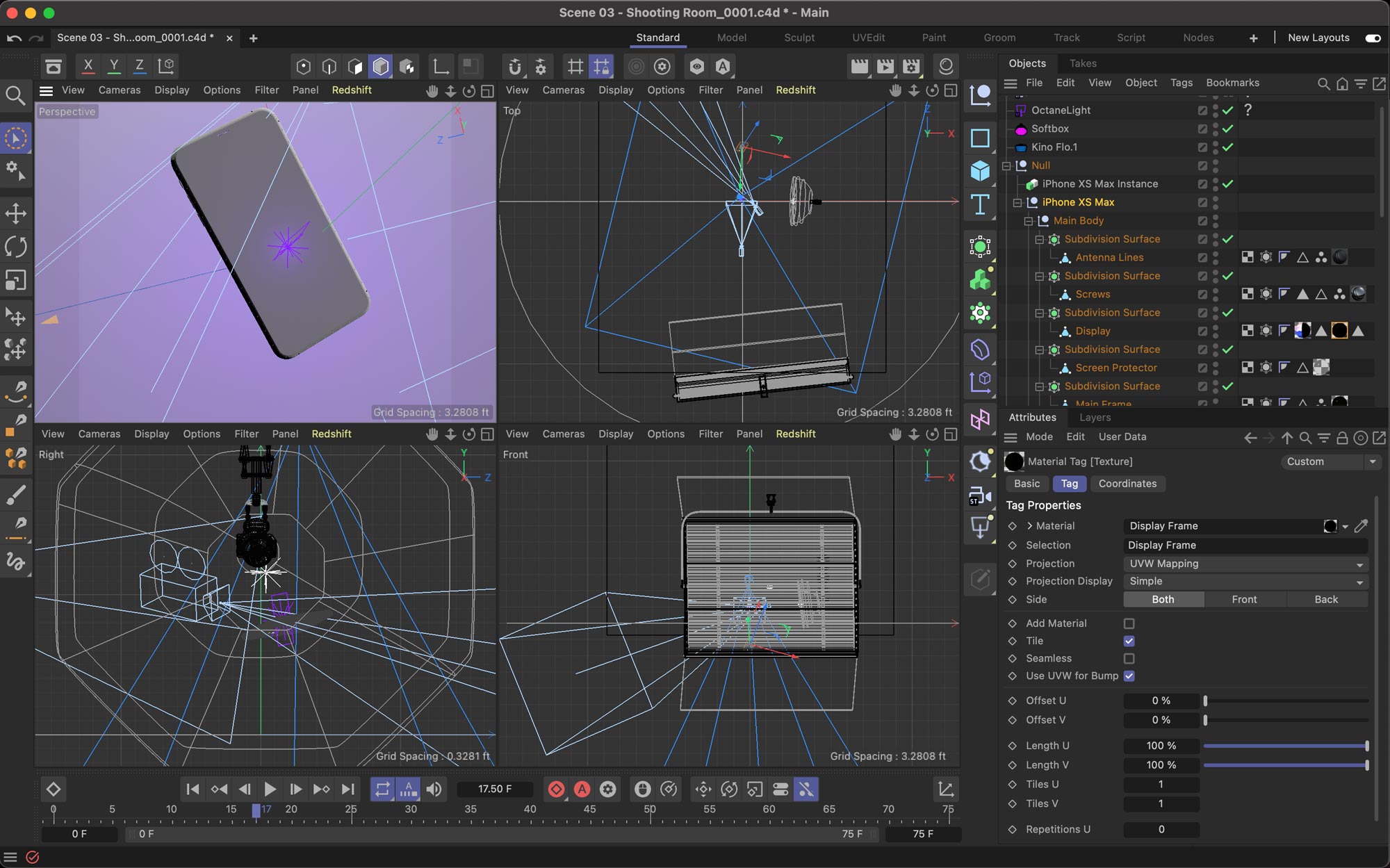Open the Custom mode dropdown in Attributes
This screenshot has height=868, width=1390.
pos(1328,461)
